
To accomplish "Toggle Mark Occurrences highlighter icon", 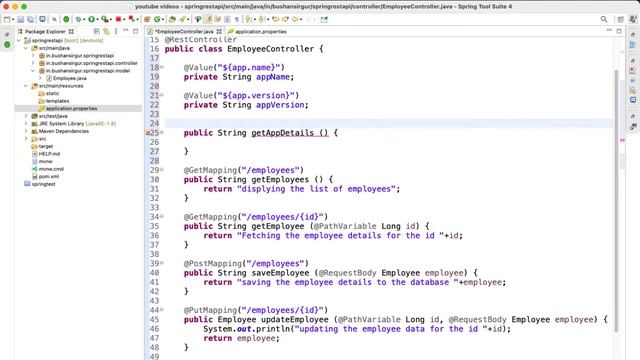I will (208, 19).
